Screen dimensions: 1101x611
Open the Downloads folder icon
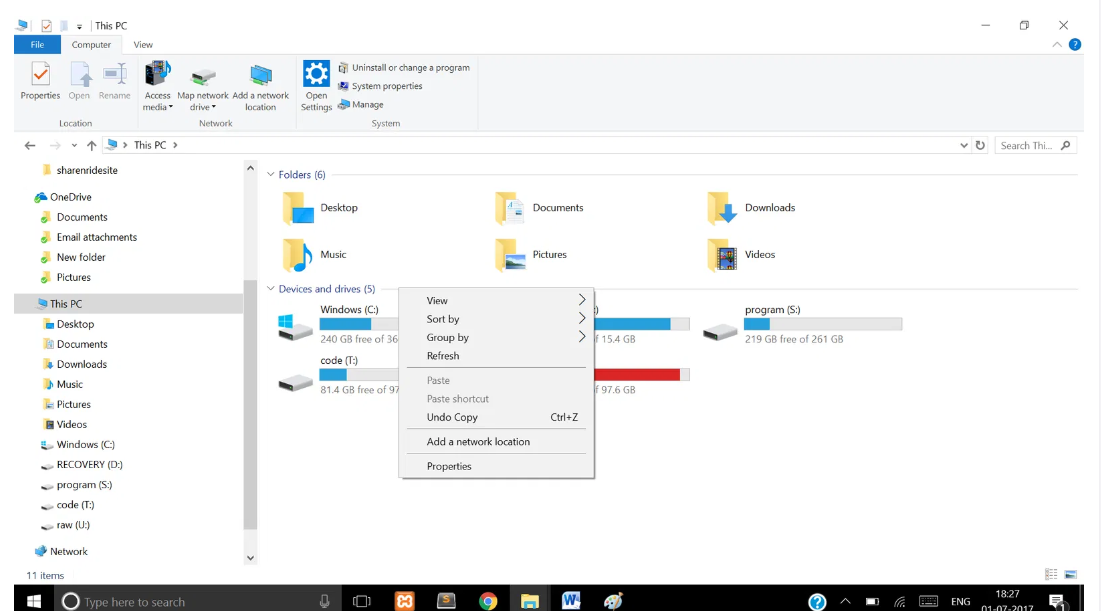[x=722, y=208]
